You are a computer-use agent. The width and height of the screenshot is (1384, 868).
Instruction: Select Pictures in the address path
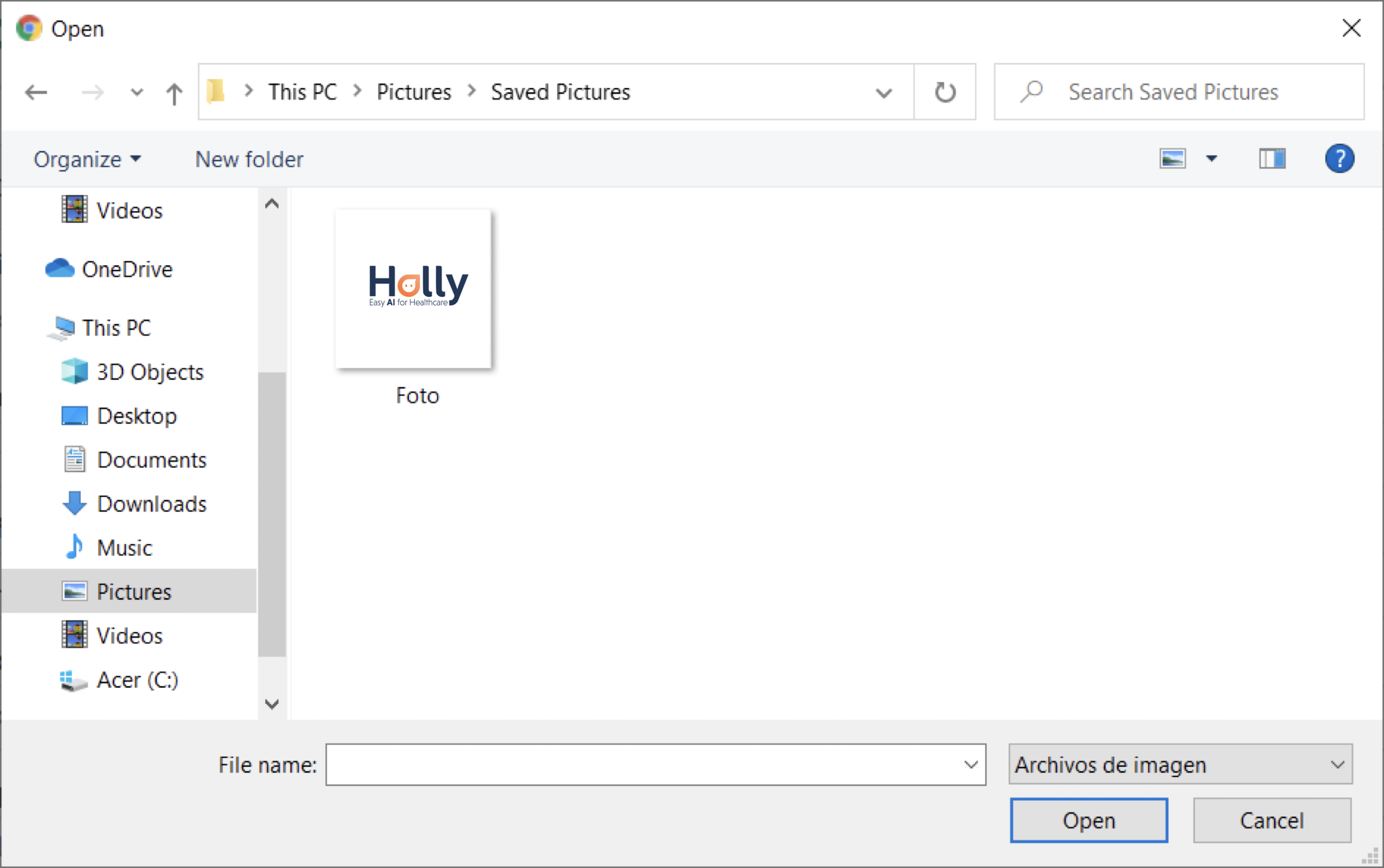[x=414, y=92]
